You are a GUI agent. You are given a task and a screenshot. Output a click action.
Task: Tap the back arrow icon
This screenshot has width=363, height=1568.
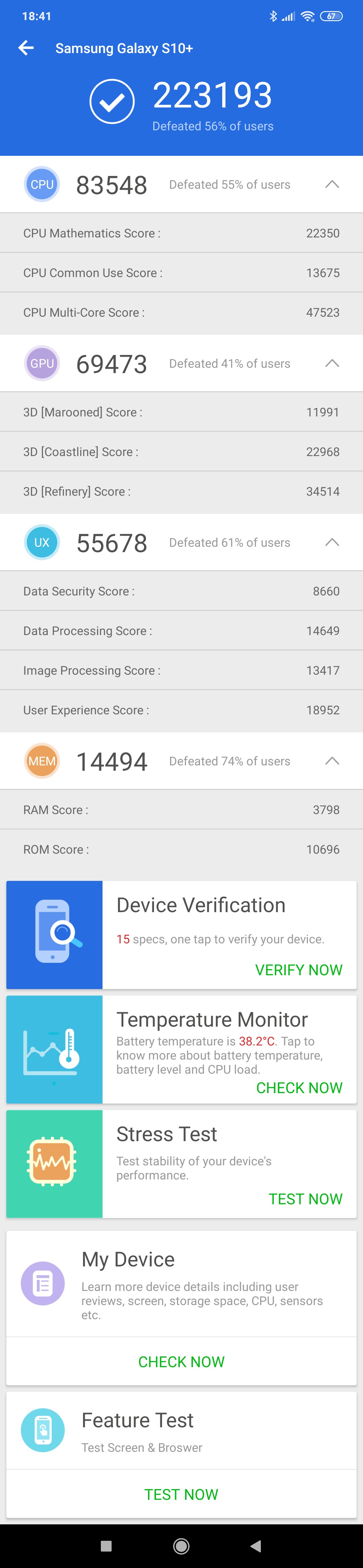pyautogui.click(x=26, y=48)
